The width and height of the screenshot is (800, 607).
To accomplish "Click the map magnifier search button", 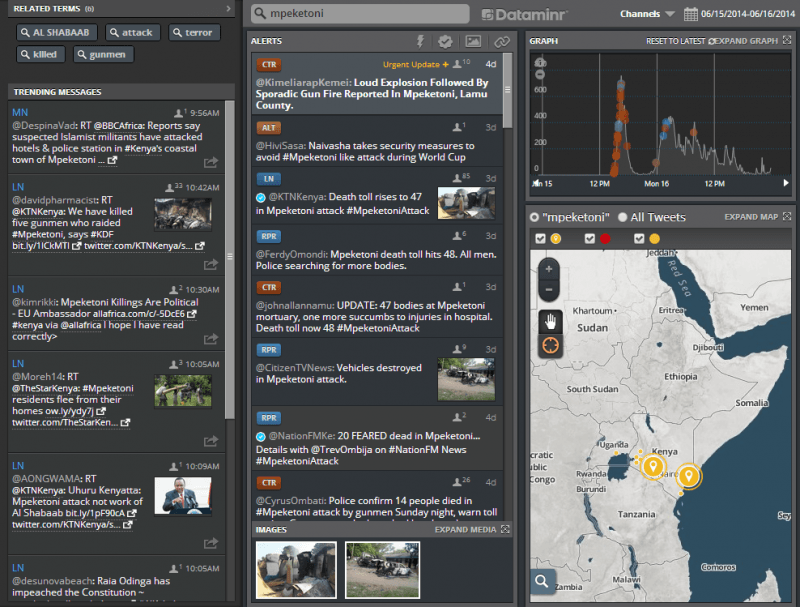I will tap(542, 580).
